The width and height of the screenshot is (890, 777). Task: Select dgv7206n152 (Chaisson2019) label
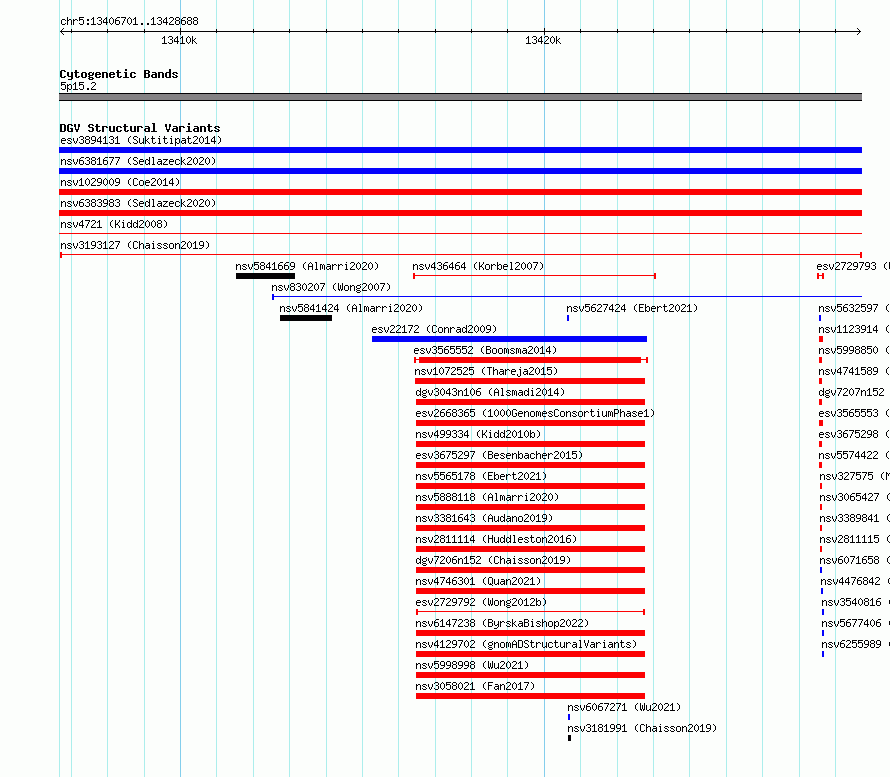tap(493, 560)
